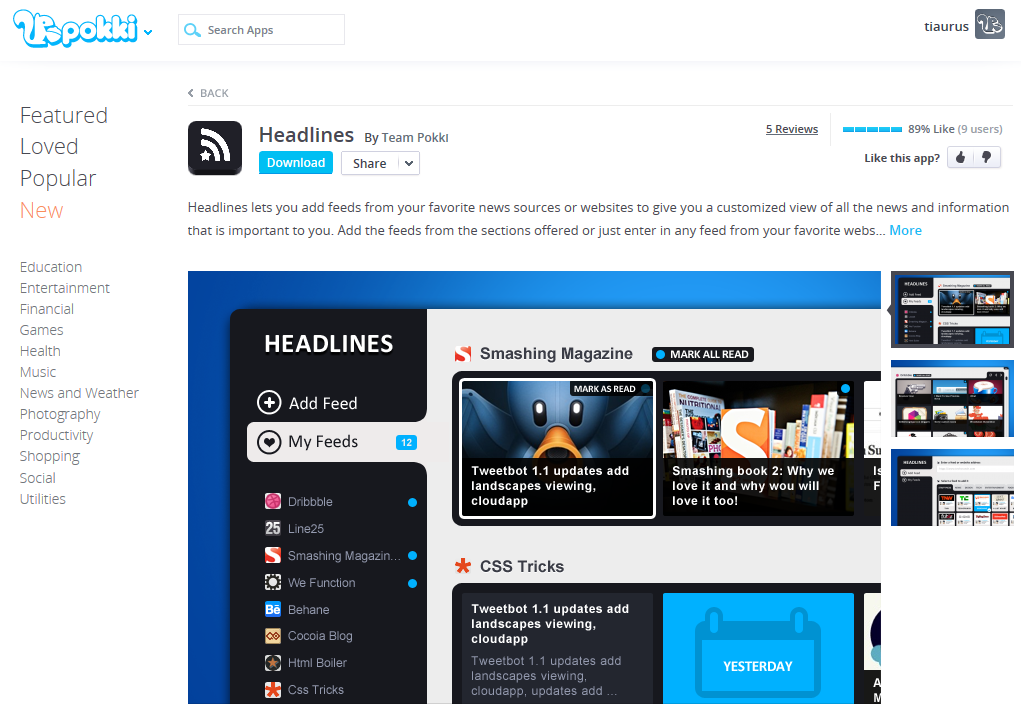Screen dimensions: 1021x715
Task: Click the Css Tricks sidebar feed icon
Action: point(273,690)
